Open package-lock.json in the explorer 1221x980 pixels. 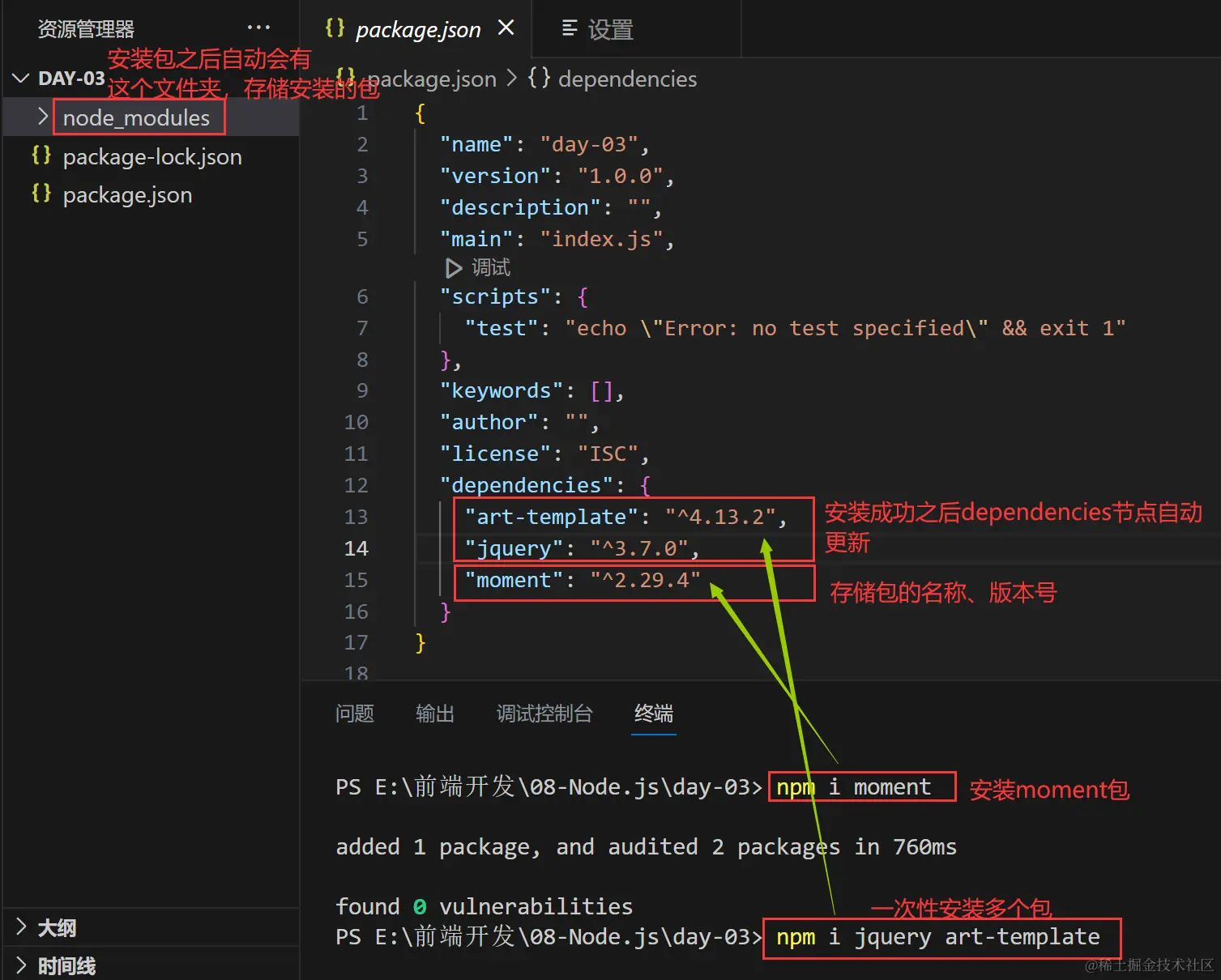(x=152, y=156)
